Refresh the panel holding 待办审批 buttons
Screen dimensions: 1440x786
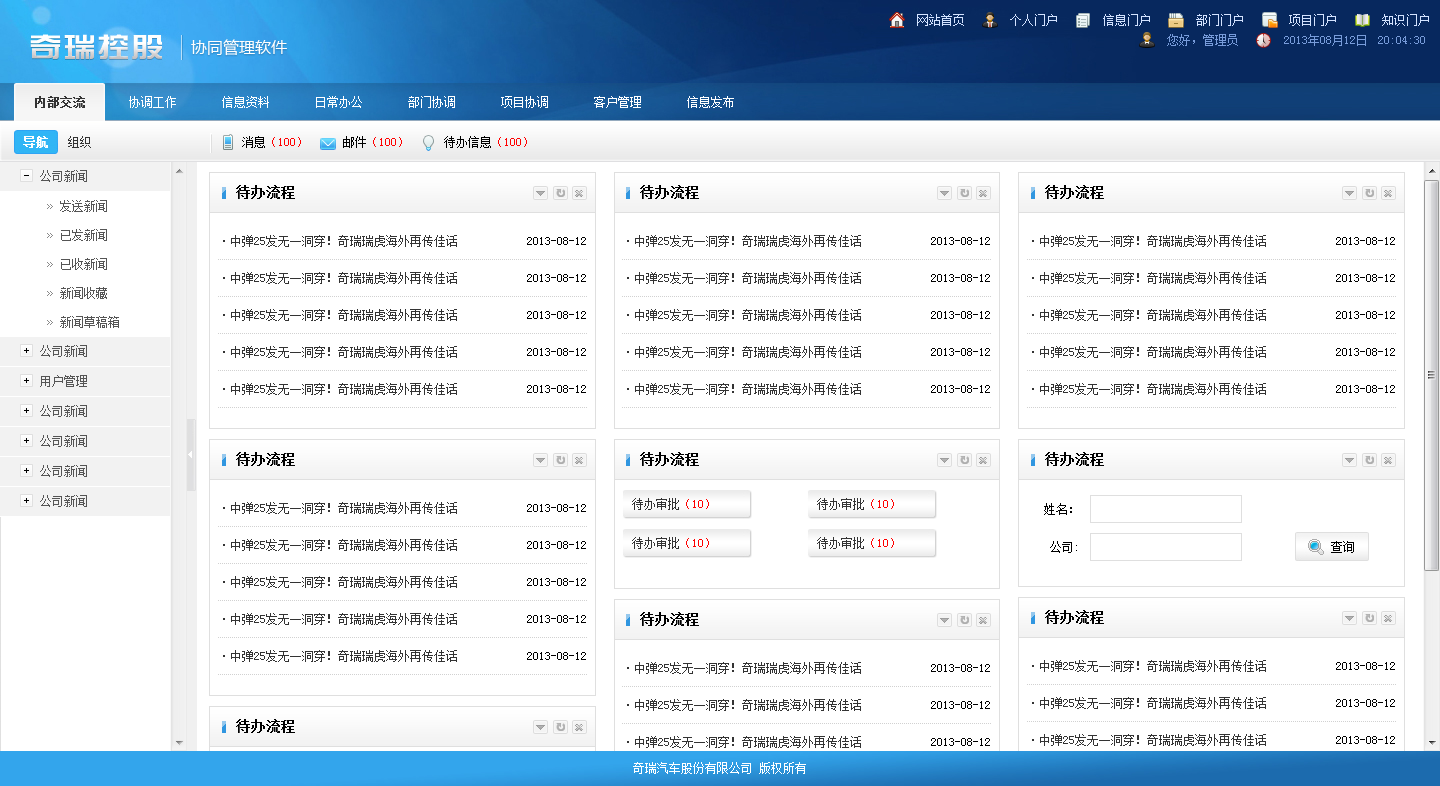964,460
